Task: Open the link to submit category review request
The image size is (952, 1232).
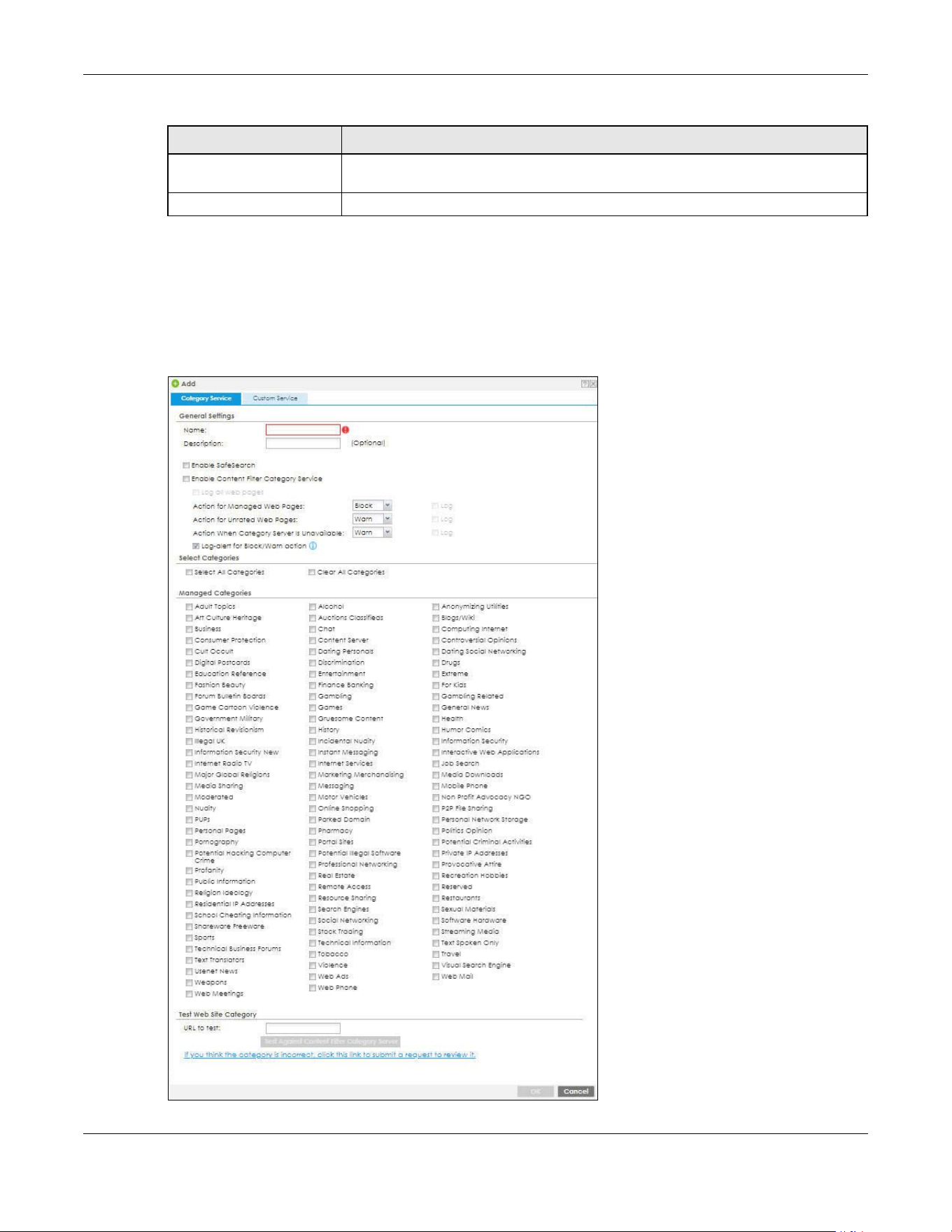Action: tap(330, 1055)
